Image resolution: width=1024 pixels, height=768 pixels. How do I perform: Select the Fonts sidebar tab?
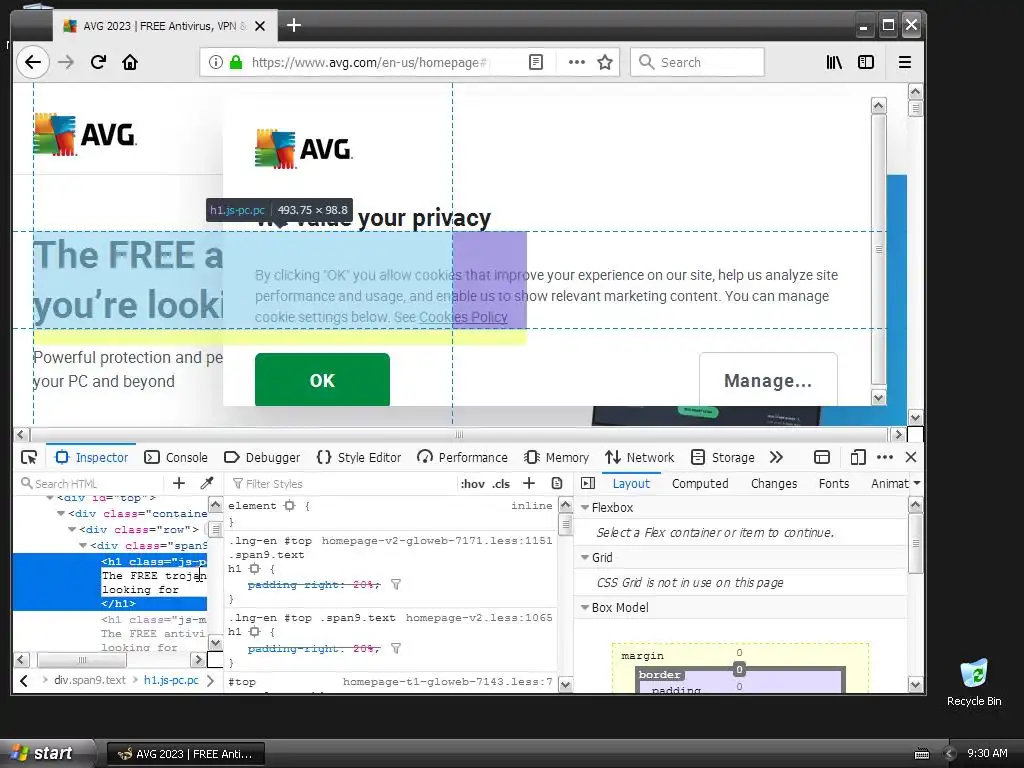coord(834,483)
